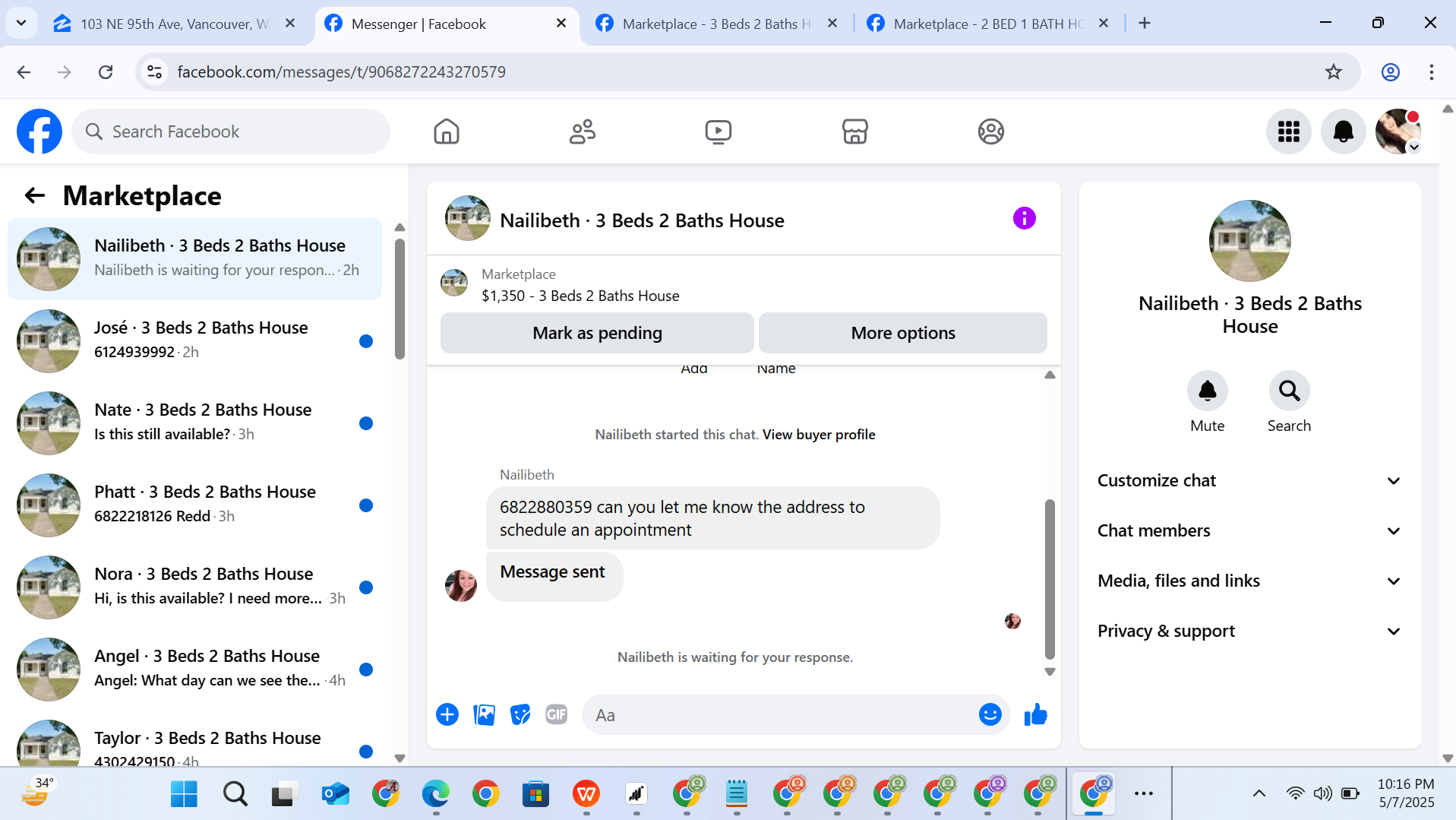Screen dimensions: 1456x820
Task: Open Chrome three-dot menu
Action: (1432, 71)
